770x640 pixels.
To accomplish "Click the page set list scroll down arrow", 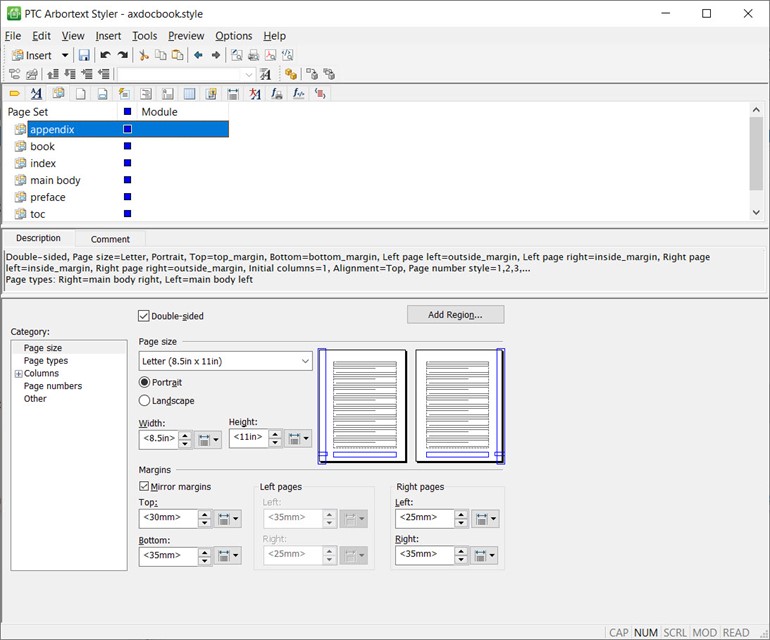I will click(756, 213).
